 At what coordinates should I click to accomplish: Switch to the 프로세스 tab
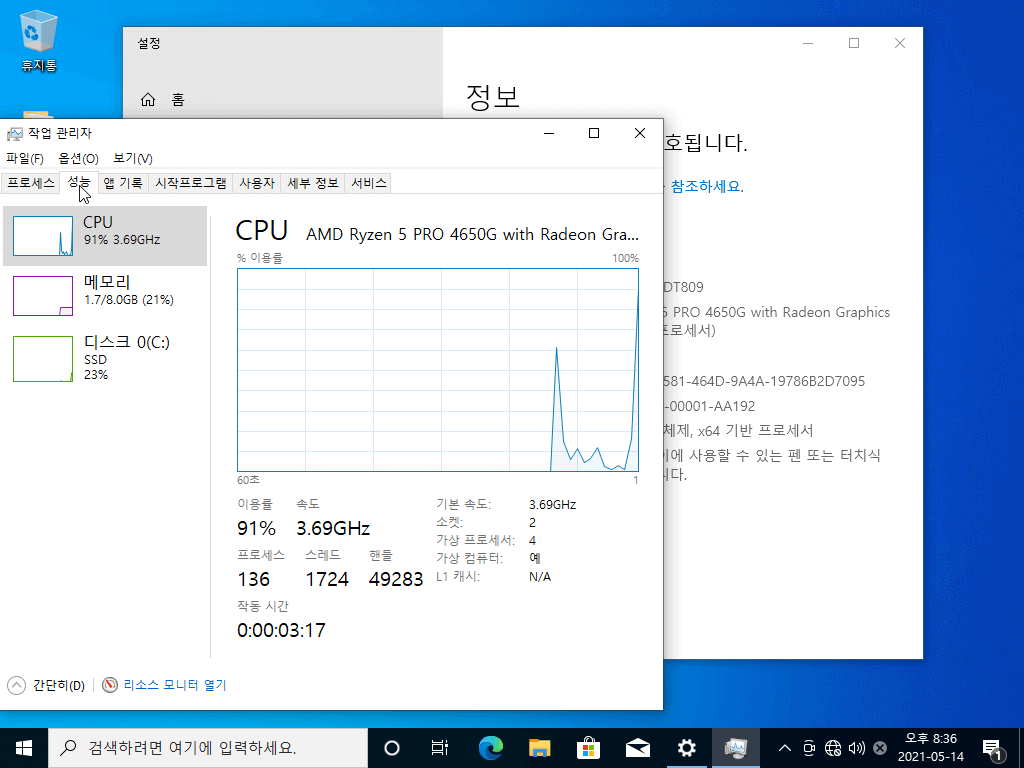click(31, 183)
